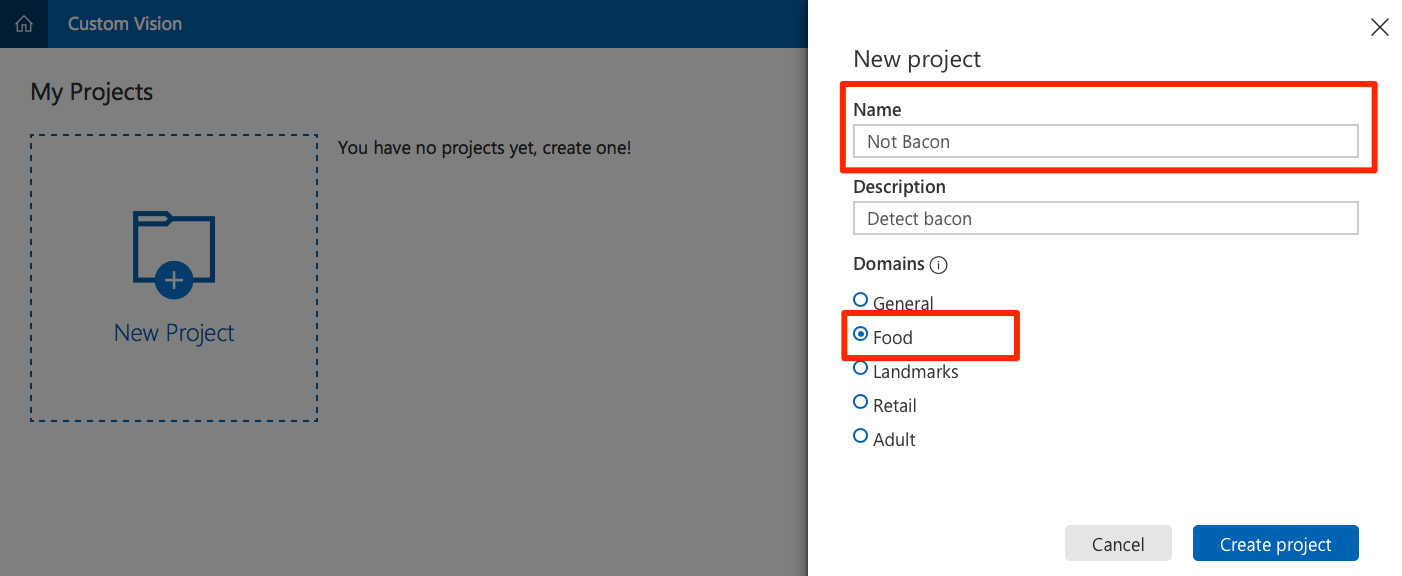Click the My Projects heading
The height and width of the screenshot is (576, 1402).
(x=92, y=92)
